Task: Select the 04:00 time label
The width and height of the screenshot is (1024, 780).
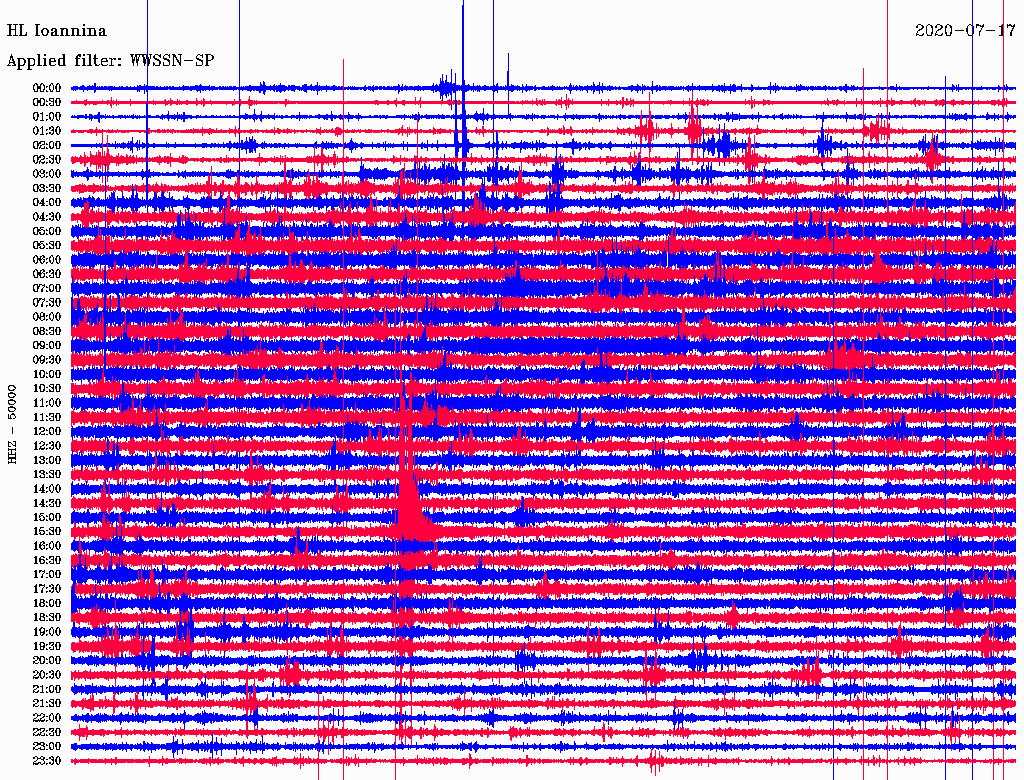Action: pos(47,203)
